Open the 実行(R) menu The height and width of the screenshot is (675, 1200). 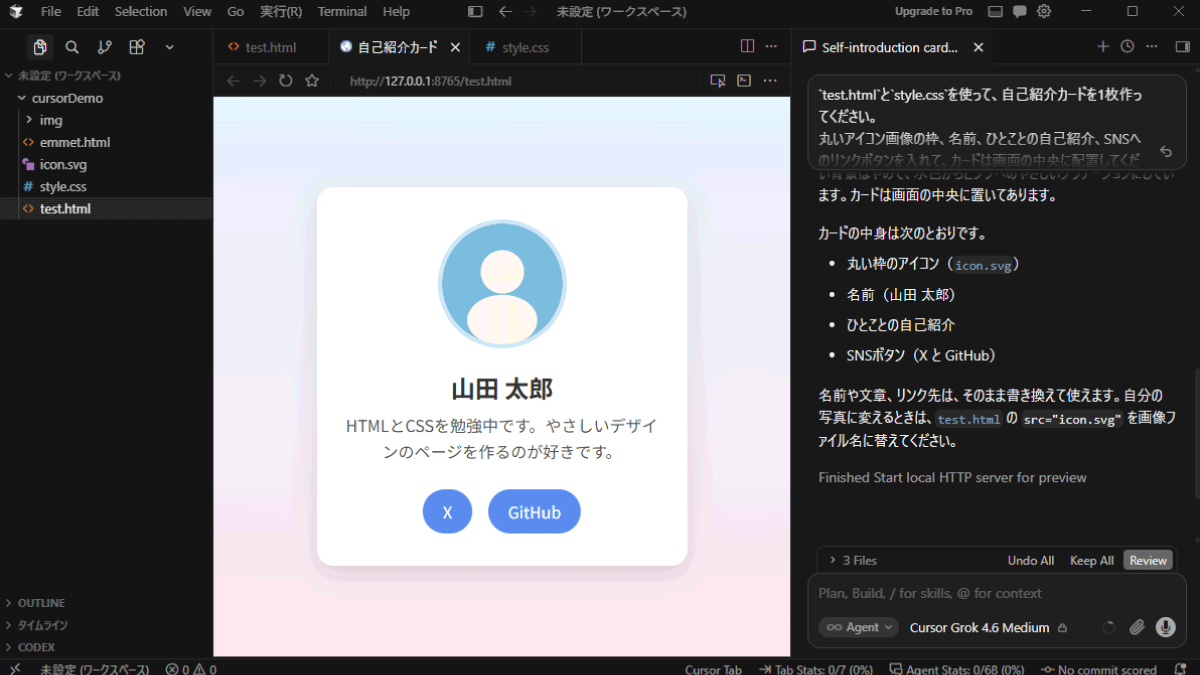point(281,12)
